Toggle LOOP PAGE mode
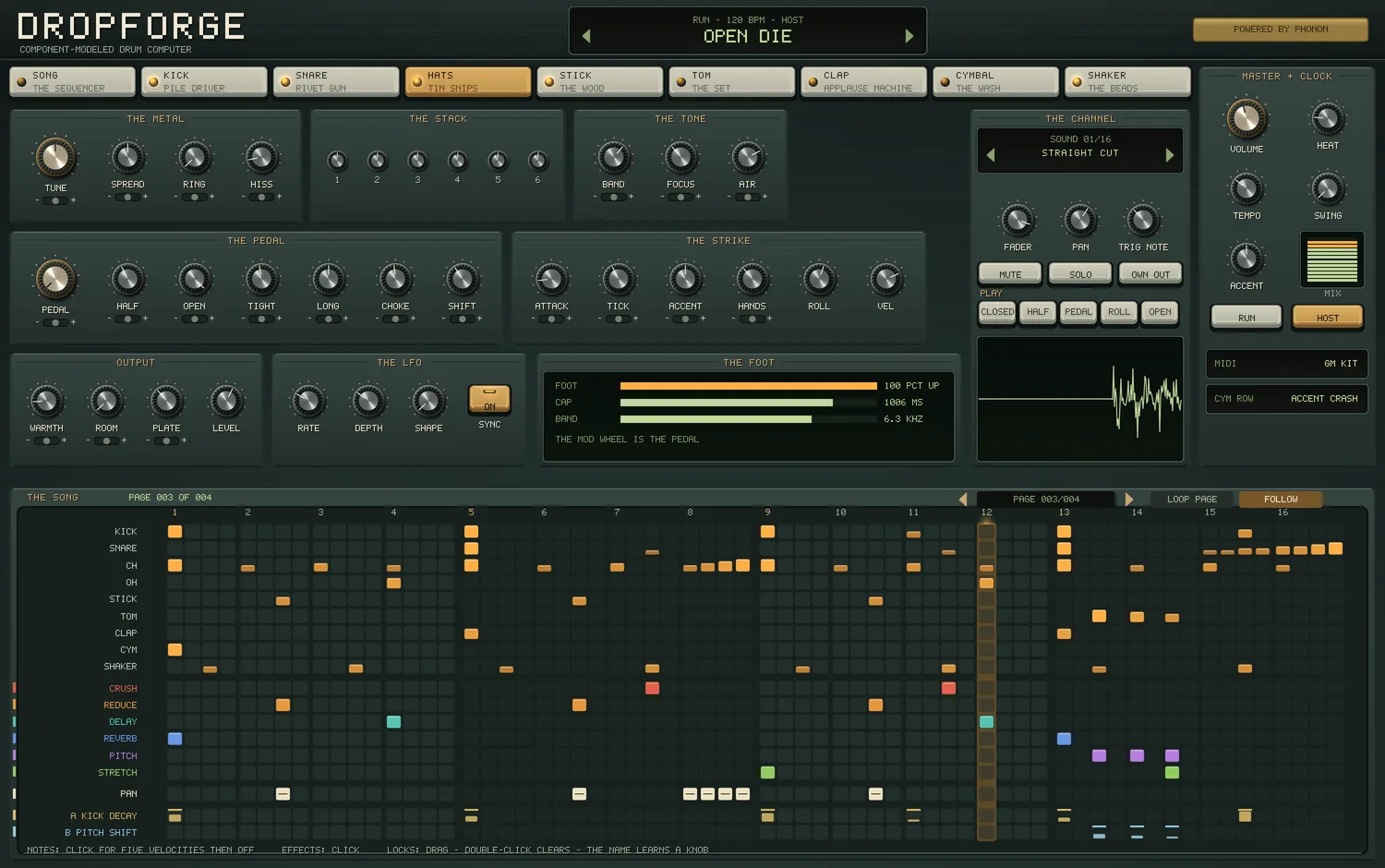The height and width of the screenshot is (868, 1385). (x=1192, y=500)
